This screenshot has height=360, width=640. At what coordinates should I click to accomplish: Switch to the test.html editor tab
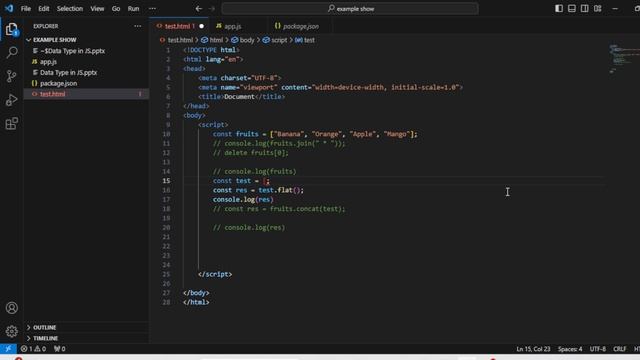click(x=178, y=26)
